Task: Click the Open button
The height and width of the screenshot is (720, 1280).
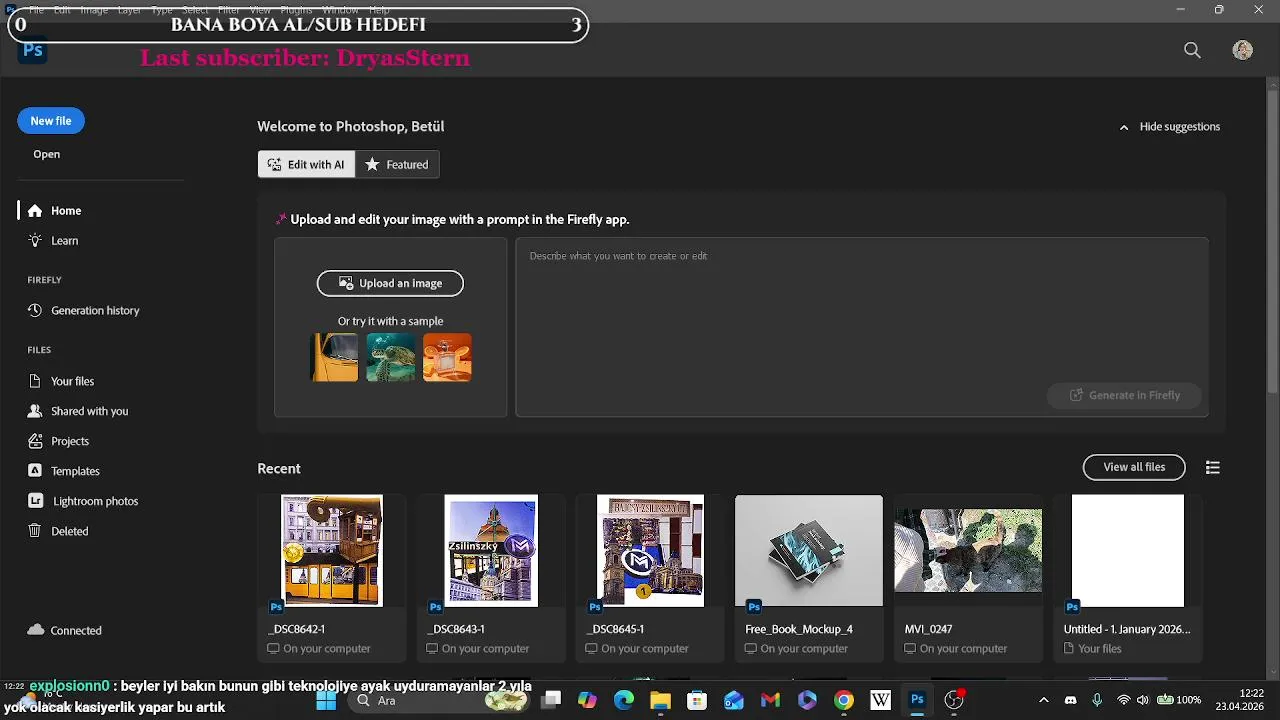Action: tap(47, 154)
